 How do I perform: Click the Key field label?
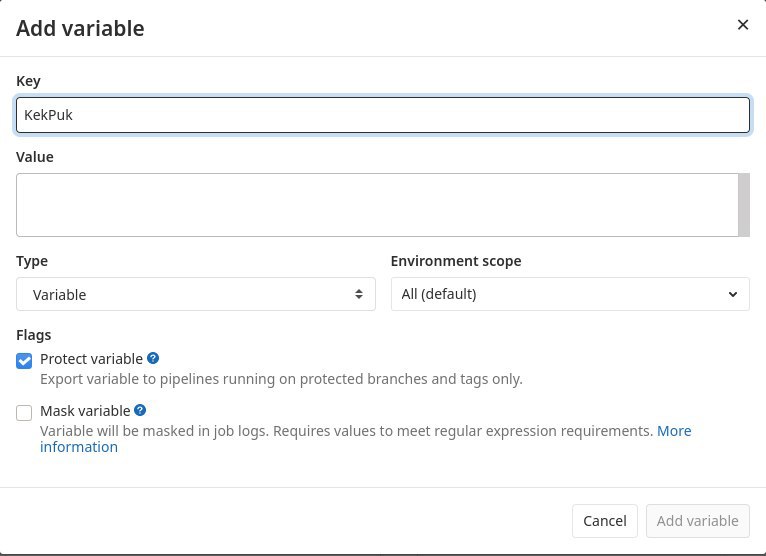pyautogui.click(x=28, y=81)
